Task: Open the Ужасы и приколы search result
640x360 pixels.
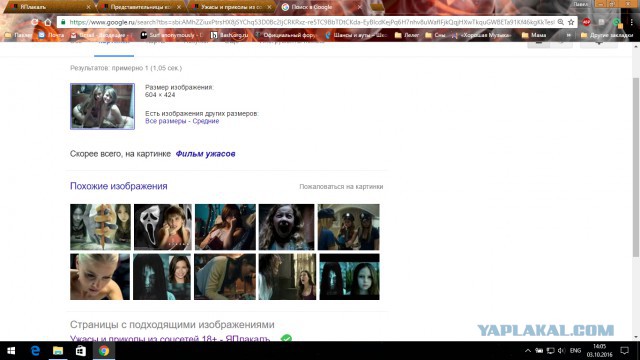Action: coord(170,338)
